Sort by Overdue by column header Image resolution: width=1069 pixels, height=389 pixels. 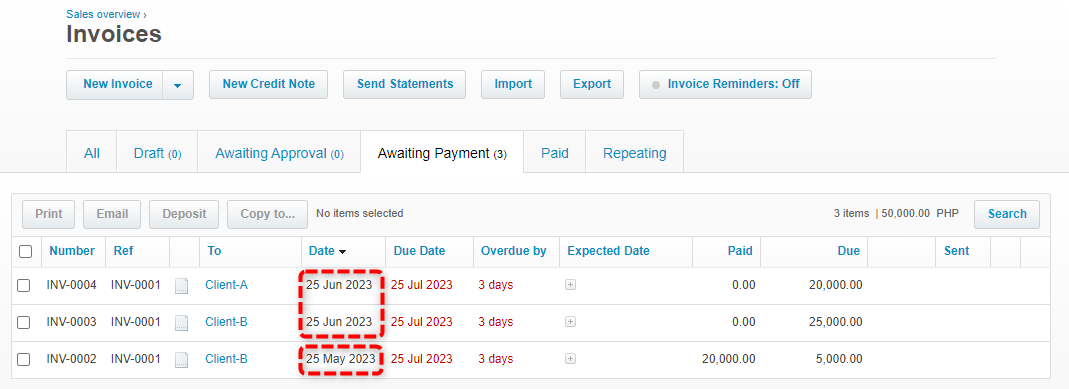click(x=513, y=251)
